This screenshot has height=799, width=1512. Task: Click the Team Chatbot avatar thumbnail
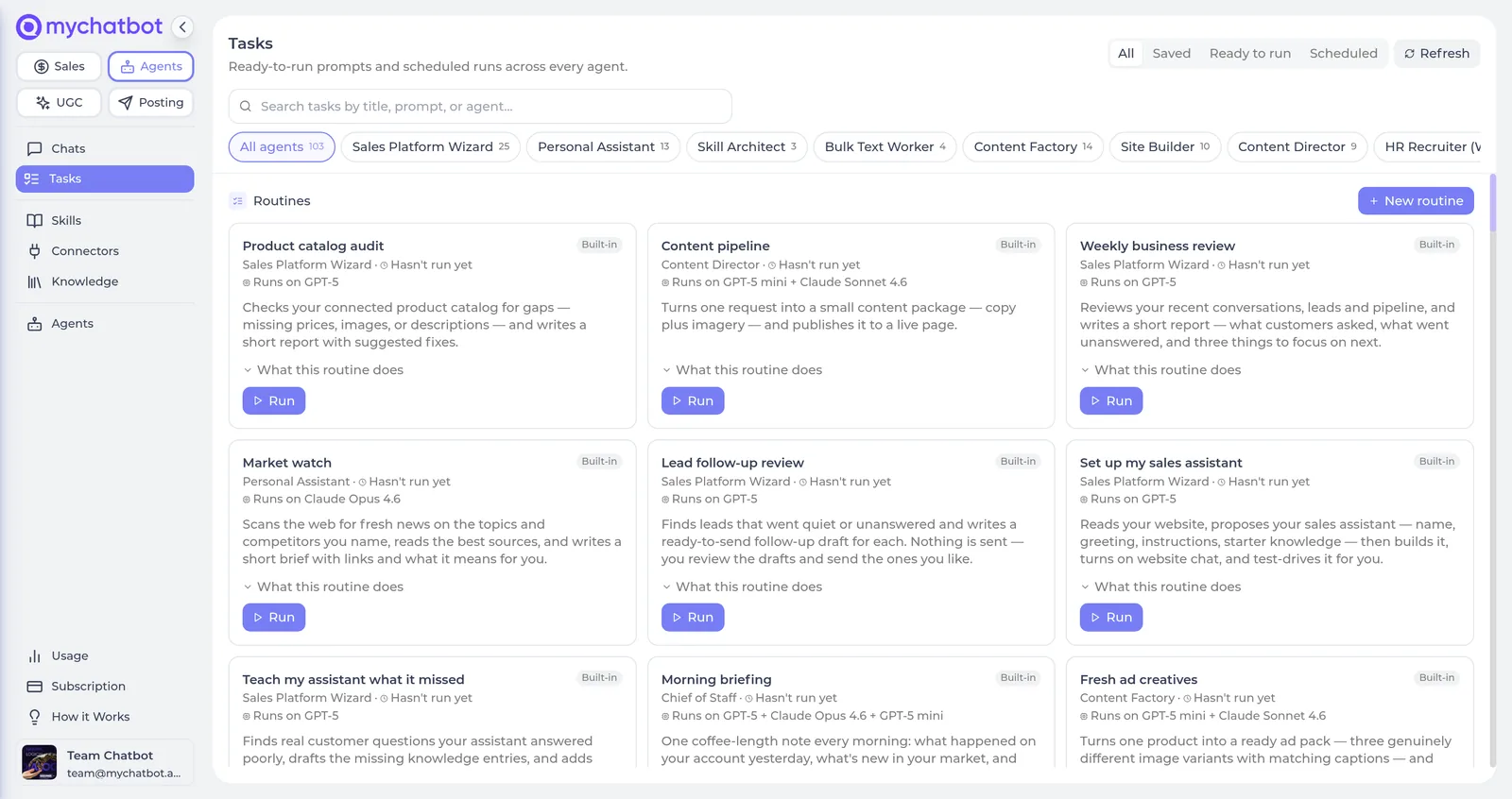pos(40,762)
